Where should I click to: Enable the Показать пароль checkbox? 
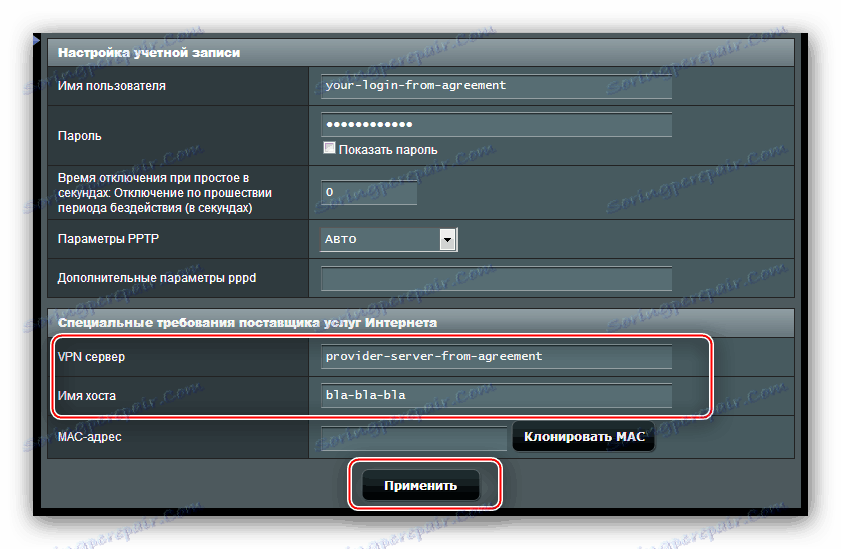pyautogui.click(x=329, y=148)
